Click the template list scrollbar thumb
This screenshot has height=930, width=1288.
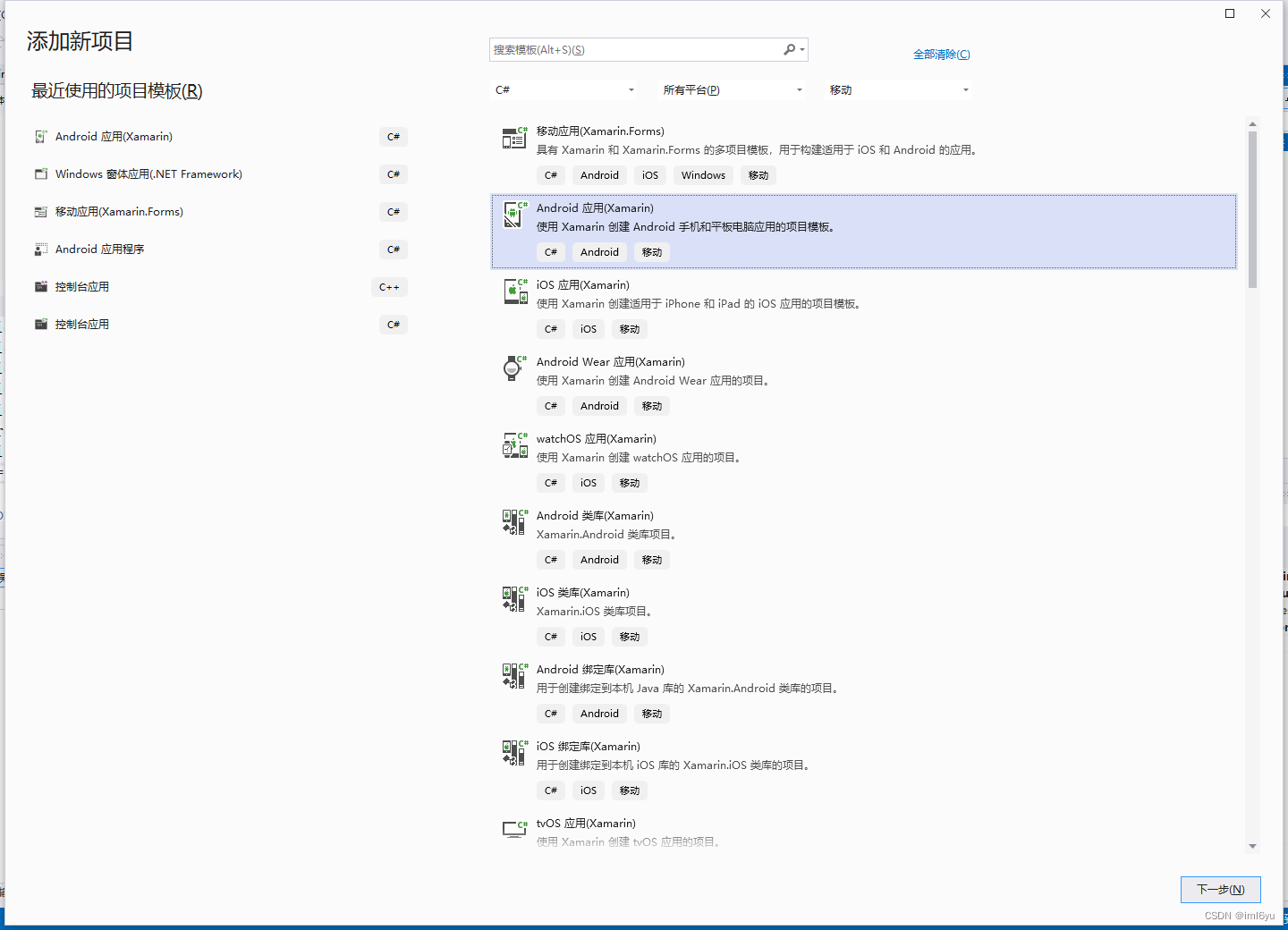[x=1252, y=209]
